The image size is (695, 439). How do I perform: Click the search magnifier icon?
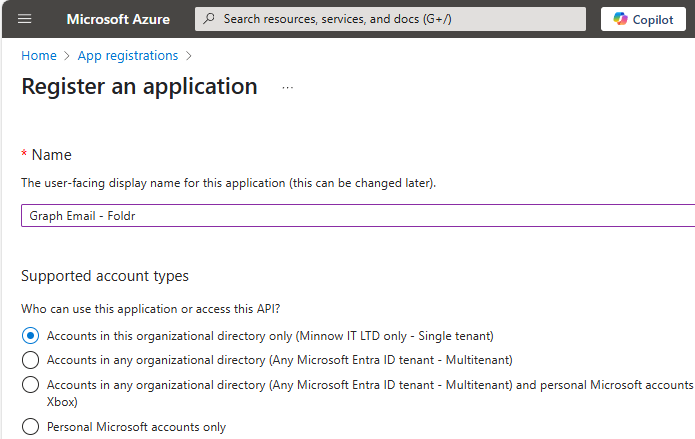(209, 19)
